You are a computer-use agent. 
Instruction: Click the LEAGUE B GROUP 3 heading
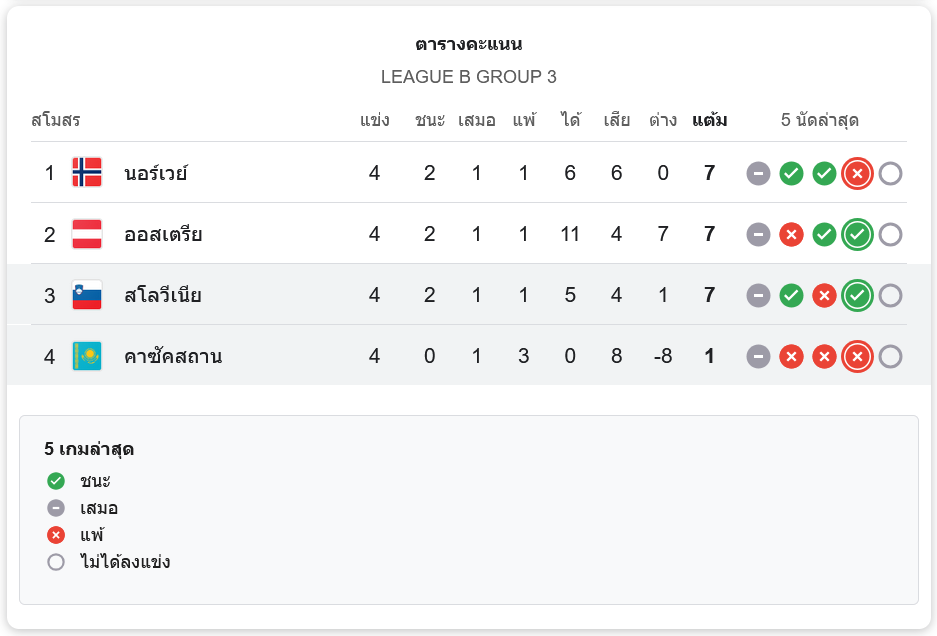(468, 77)
